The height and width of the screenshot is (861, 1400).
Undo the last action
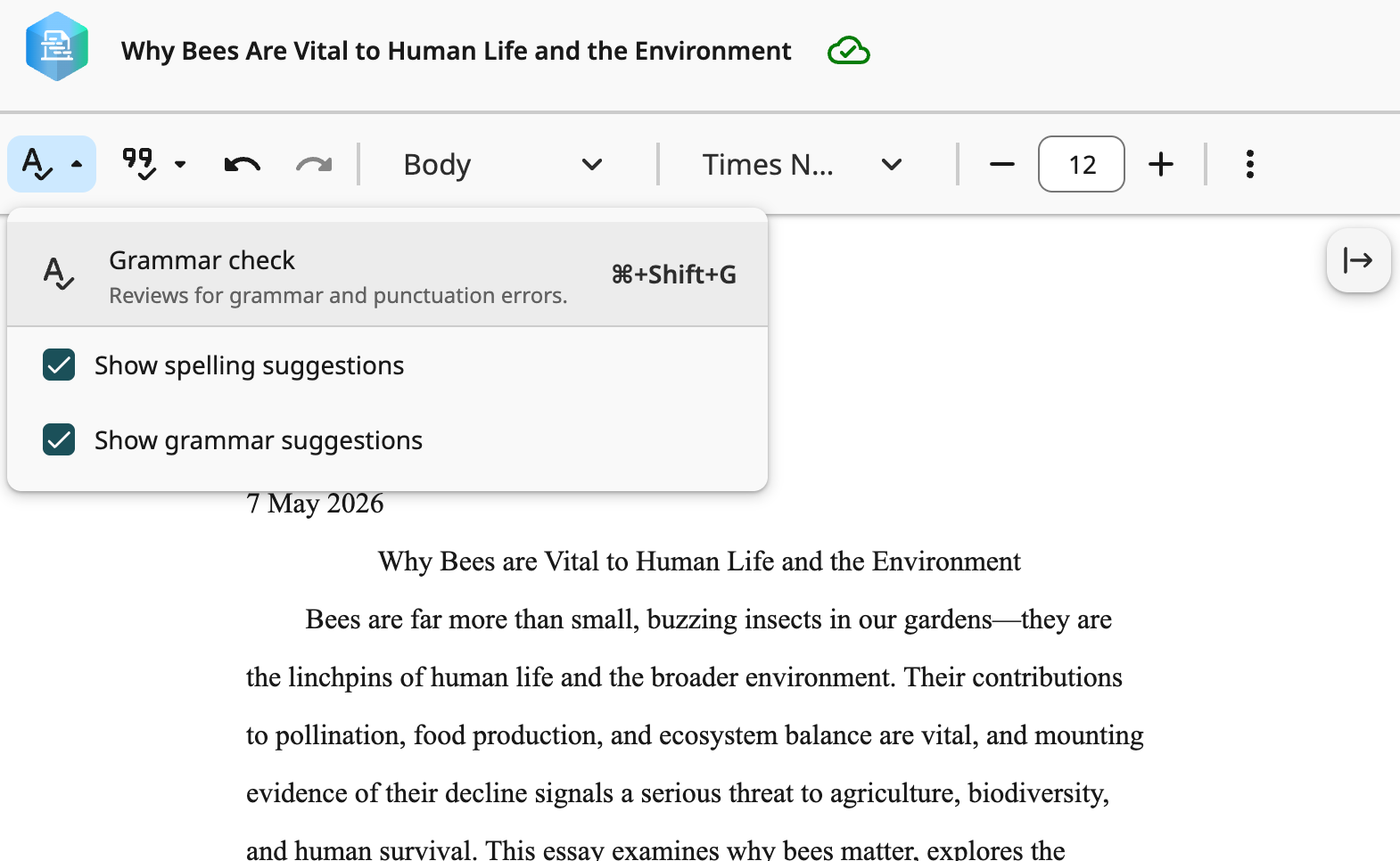[242, 164]
